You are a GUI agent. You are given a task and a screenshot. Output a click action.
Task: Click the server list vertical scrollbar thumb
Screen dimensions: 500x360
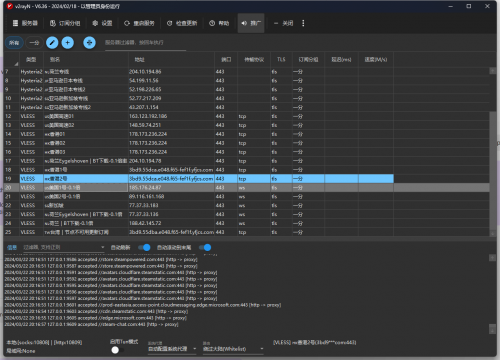click(492, 171)
